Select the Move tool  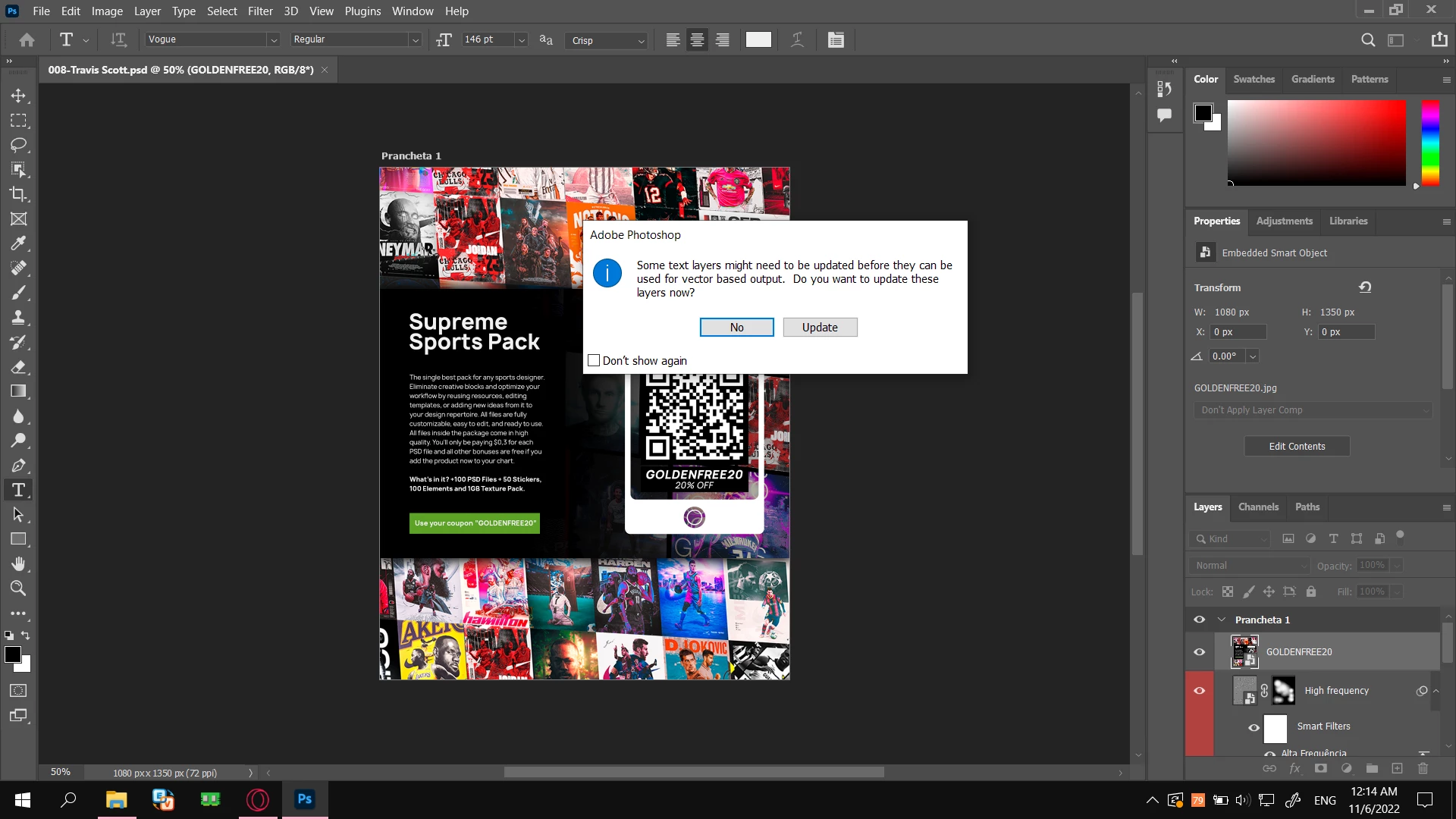(18, 96)
